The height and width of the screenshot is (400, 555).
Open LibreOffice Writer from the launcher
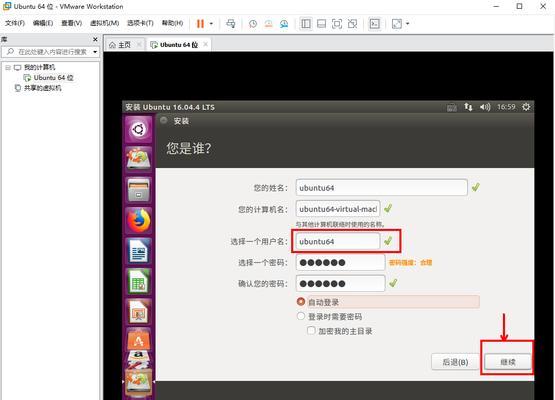(x=138, y=251)
